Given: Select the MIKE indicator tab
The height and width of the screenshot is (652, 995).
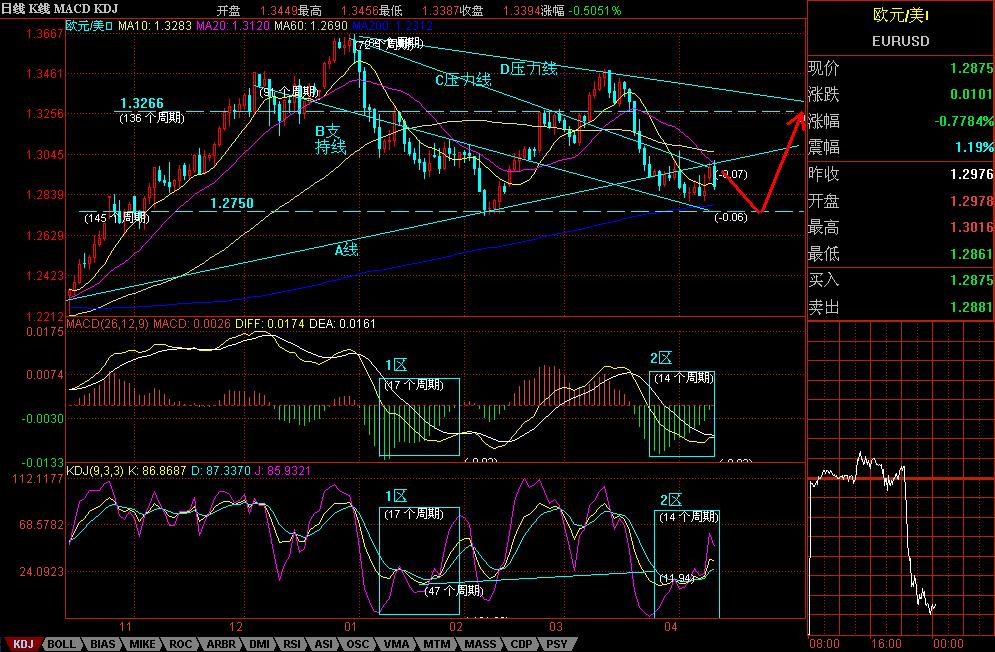Looking at the screenshot, I should (x=142, y=644).
